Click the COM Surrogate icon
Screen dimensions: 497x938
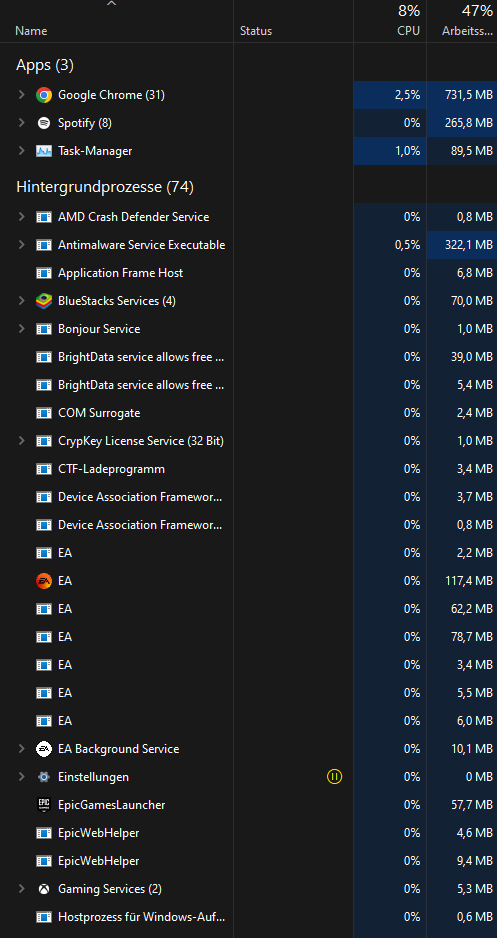pos(44,413)
